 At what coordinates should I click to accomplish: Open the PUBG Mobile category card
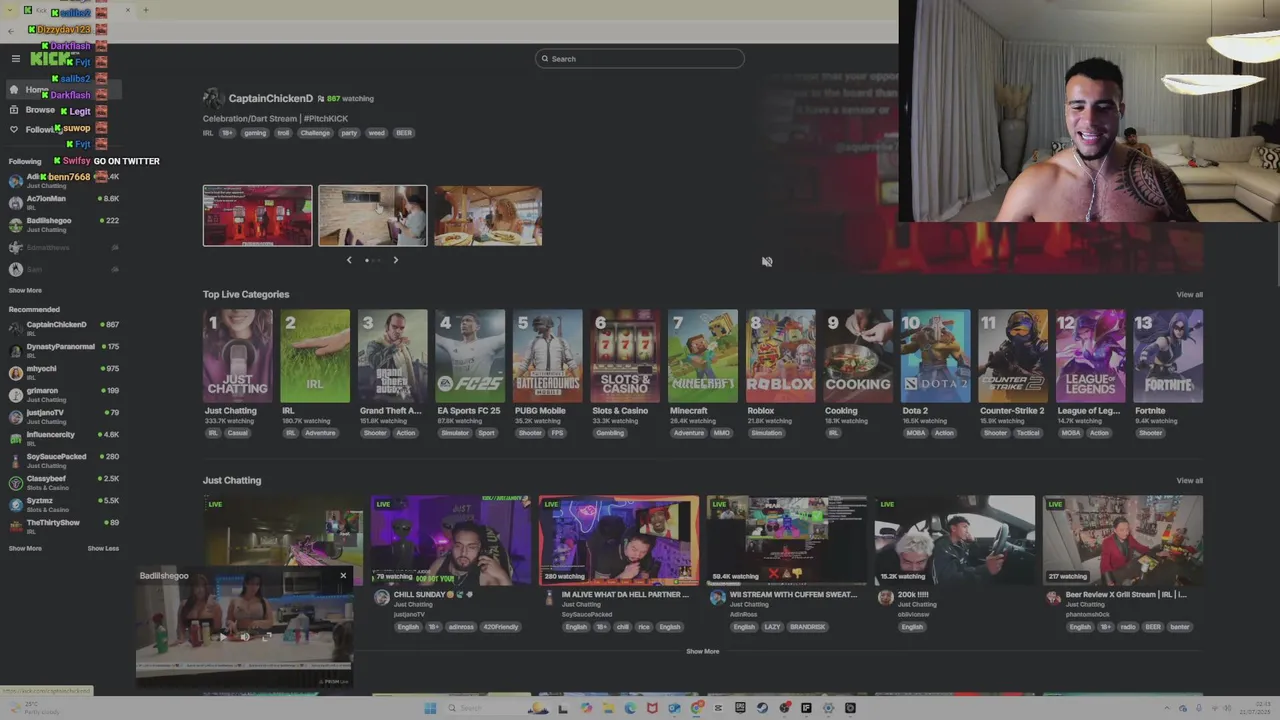point(548,356)
